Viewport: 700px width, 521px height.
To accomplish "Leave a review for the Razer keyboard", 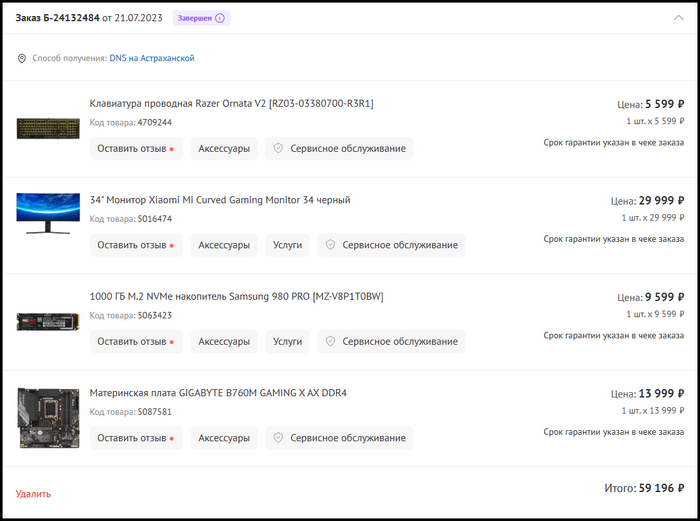I will 136,149.
